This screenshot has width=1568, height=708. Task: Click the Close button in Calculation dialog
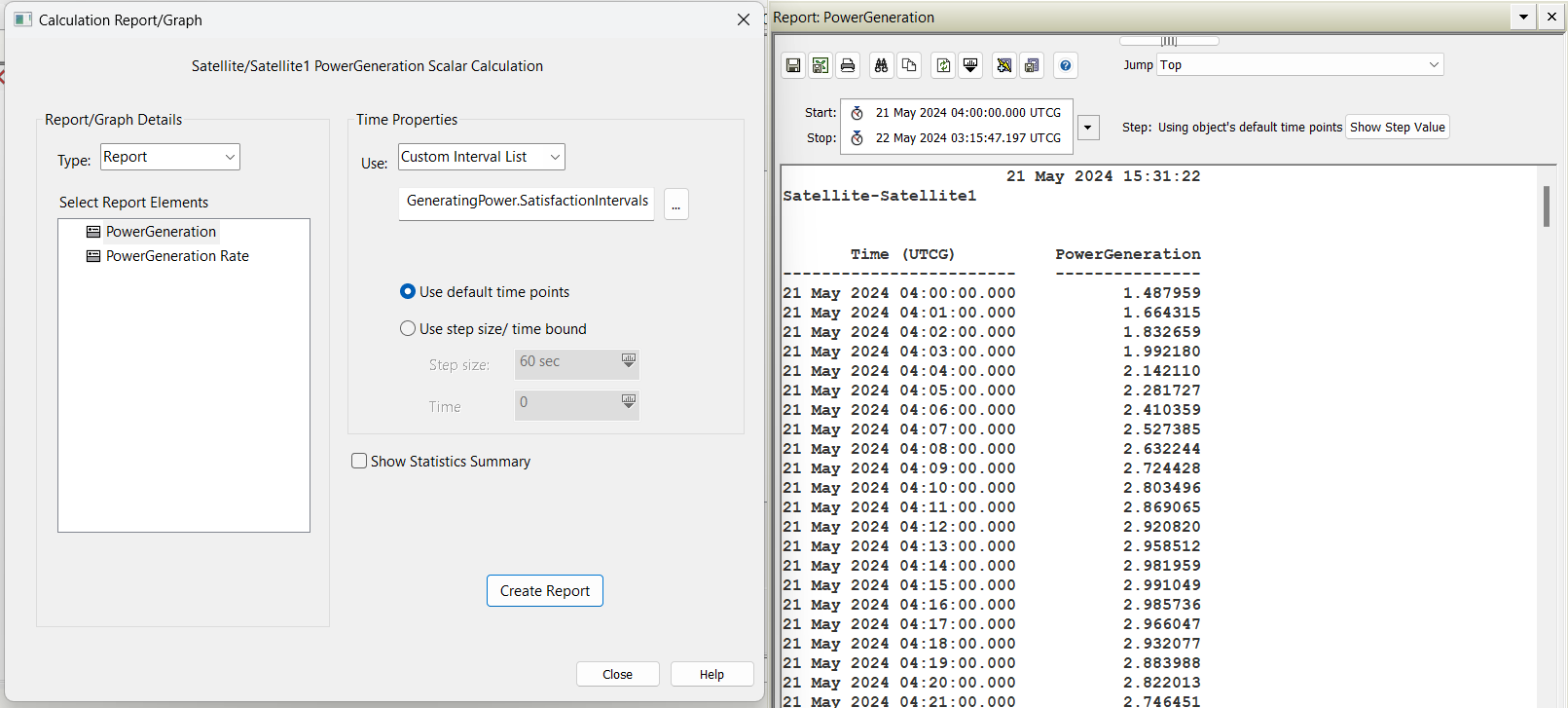click(x=617, y=674)
